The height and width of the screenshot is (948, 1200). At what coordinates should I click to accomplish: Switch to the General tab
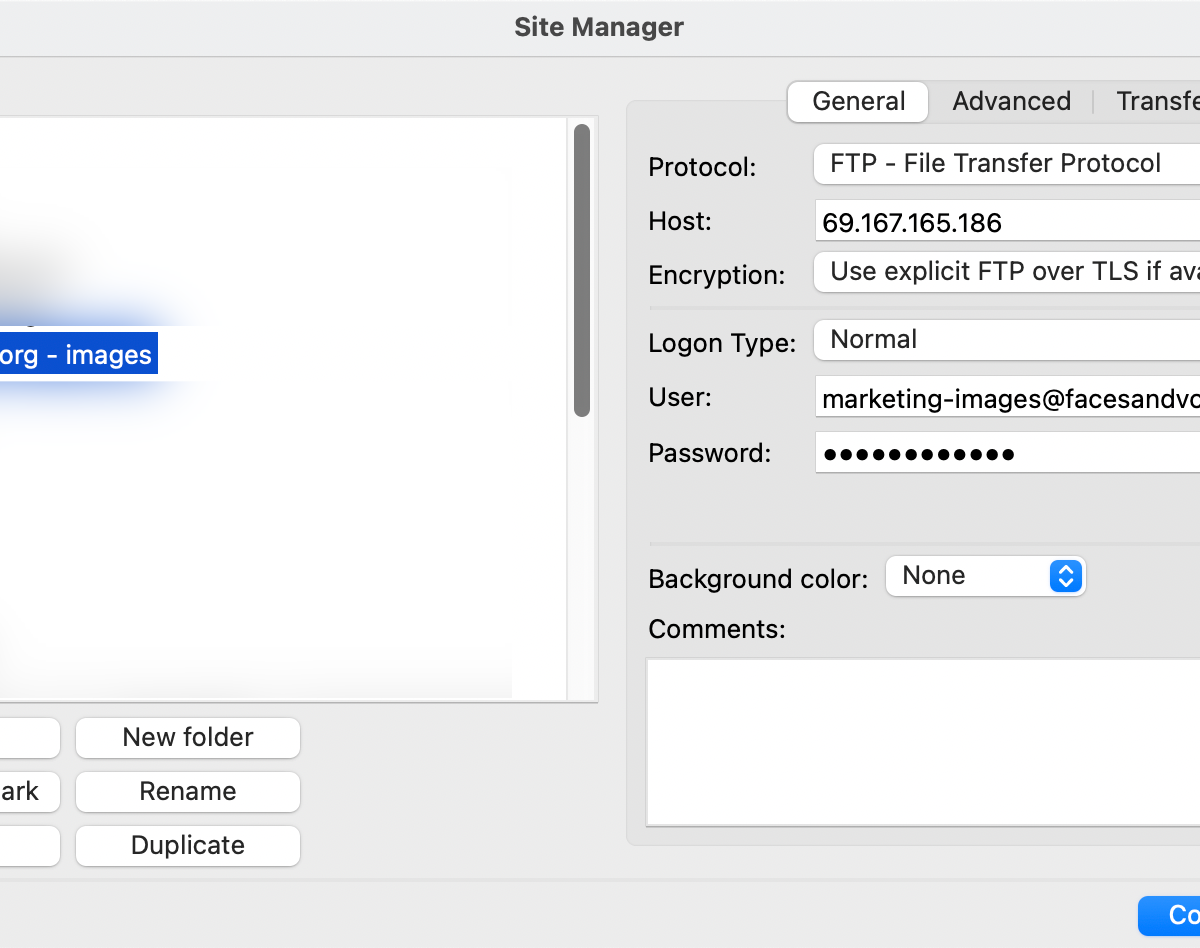pos(858,102)
